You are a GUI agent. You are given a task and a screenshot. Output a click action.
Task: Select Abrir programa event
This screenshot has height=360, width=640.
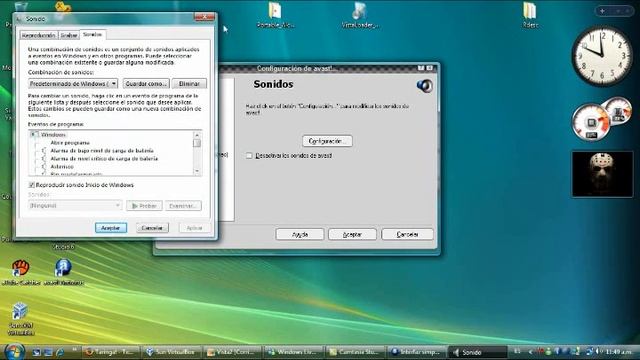coord(70,143)
